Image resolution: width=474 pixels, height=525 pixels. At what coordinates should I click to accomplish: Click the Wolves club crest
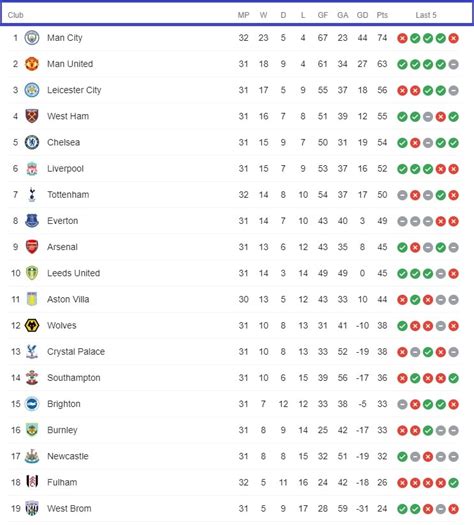pyautogui.click(x=32, y=325)
